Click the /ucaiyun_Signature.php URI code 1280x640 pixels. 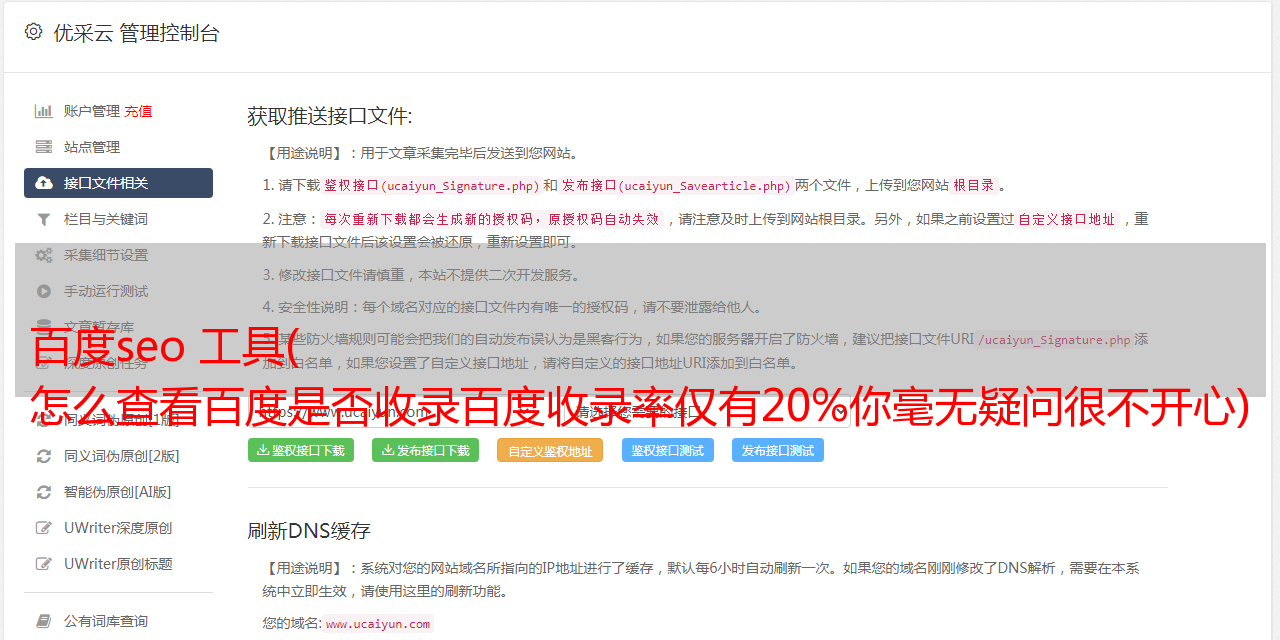pyautogui.click(x=1055, y=339)
